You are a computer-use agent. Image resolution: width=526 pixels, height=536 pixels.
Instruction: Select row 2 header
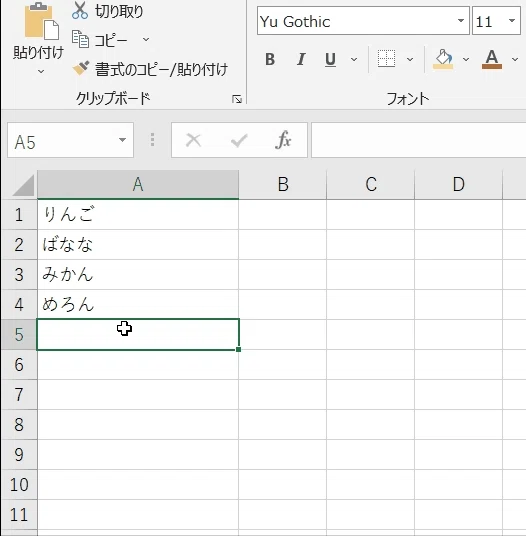pyautogui.click(x=19, y=245)
